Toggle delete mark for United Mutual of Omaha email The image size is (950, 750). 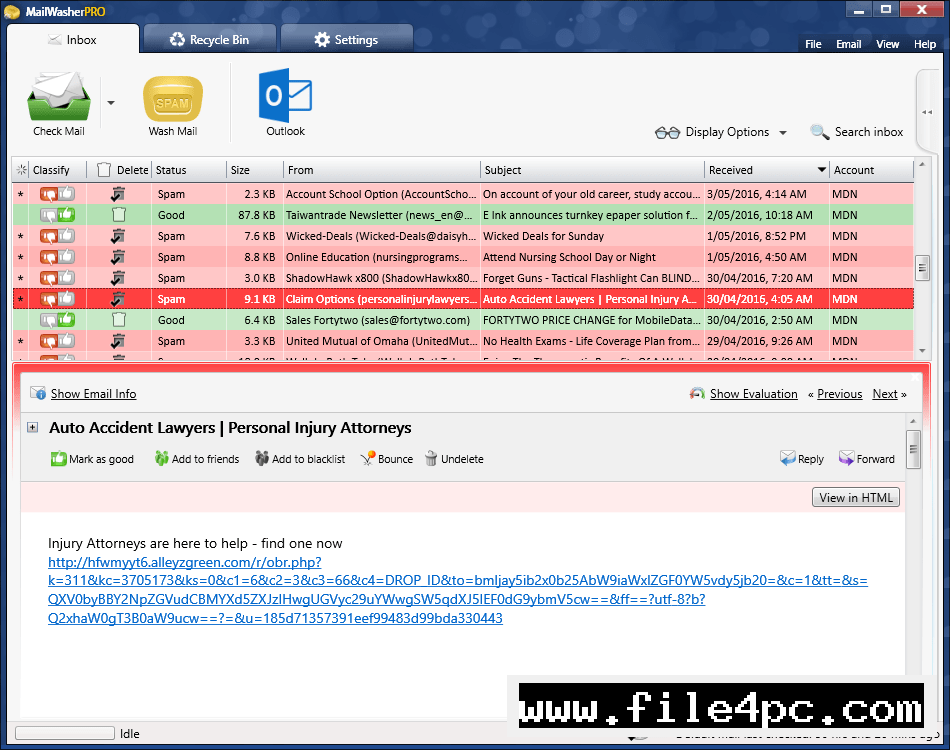pyautogui.click(x=118, y=341)
